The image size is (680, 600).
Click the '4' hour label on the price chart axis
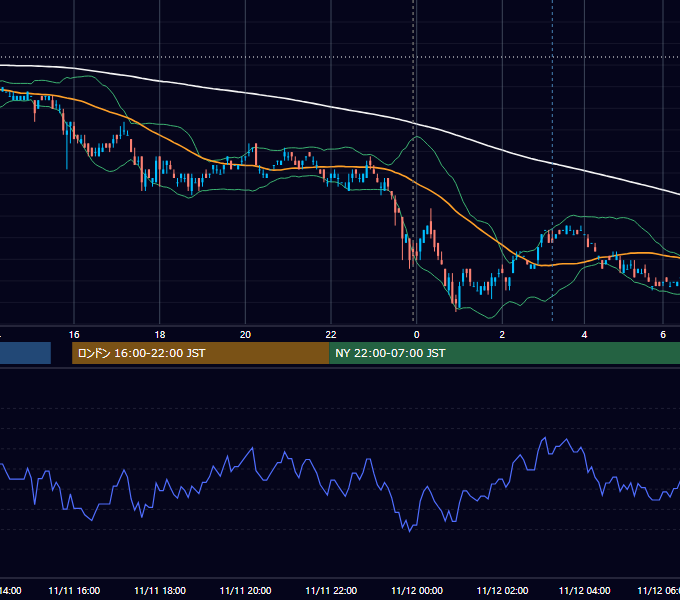pos(584,335)
